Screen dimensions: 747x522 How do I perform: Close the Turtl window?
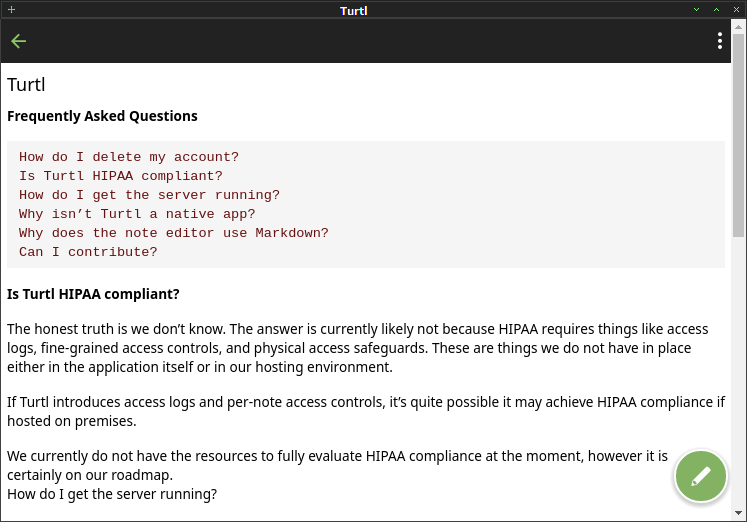click(736, 10)
